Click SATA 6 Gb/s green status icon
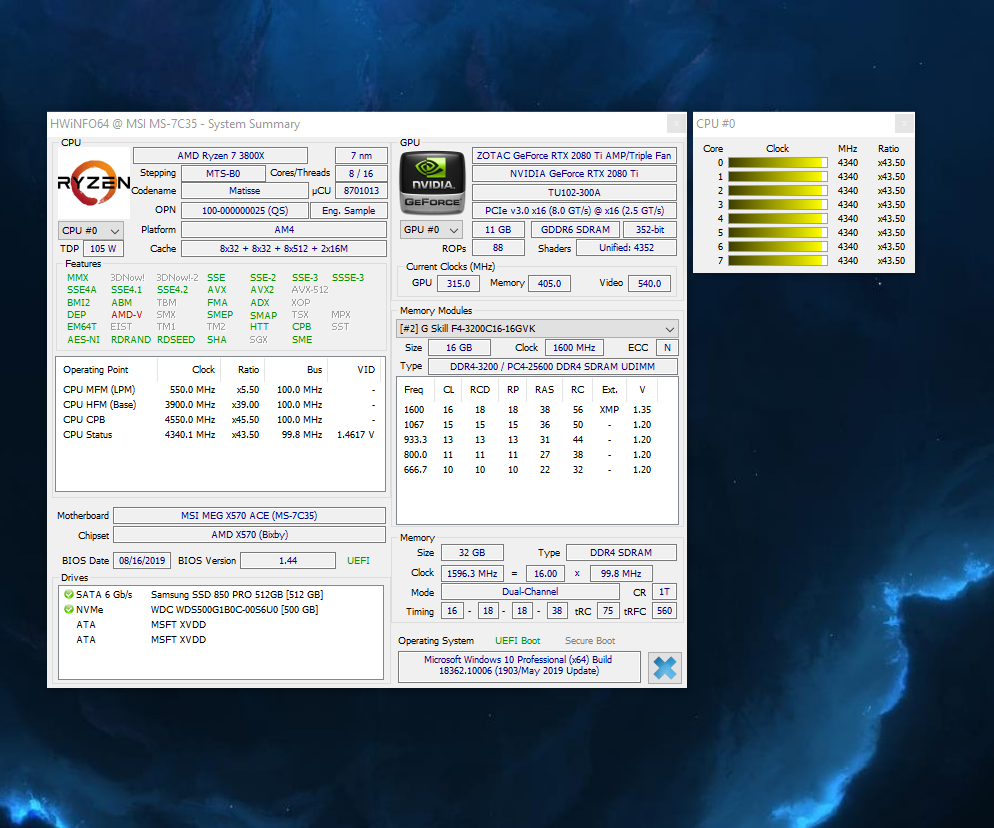 tap(68, 595)
